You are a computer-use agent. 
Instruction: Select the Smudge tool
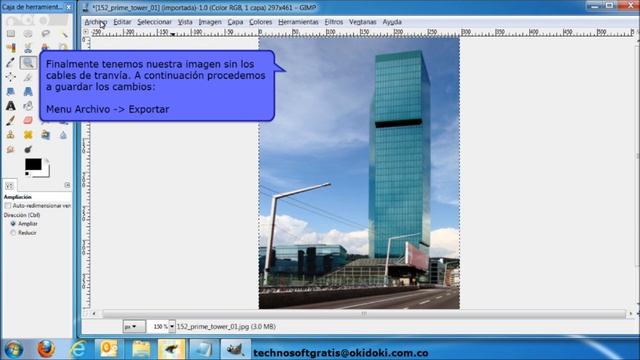(11, 149)
